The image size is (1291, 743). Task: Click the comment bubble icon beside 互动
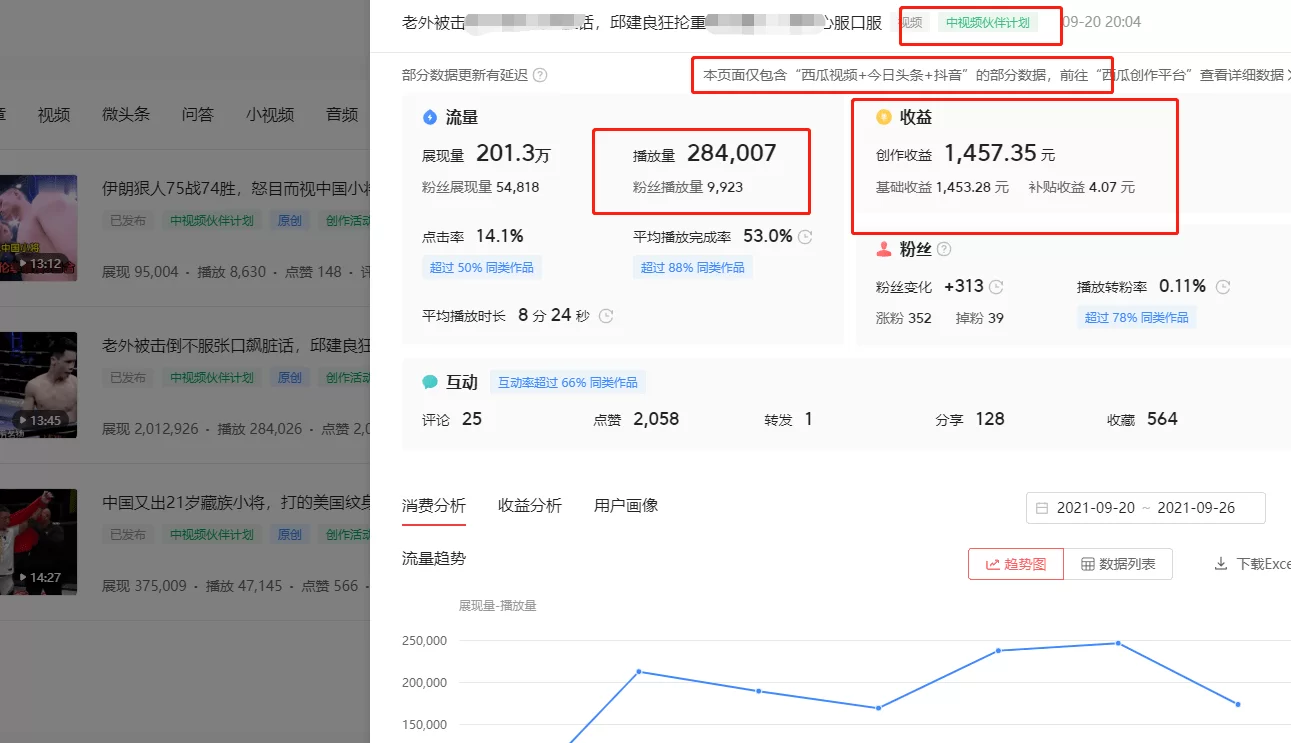pos(430,380)
